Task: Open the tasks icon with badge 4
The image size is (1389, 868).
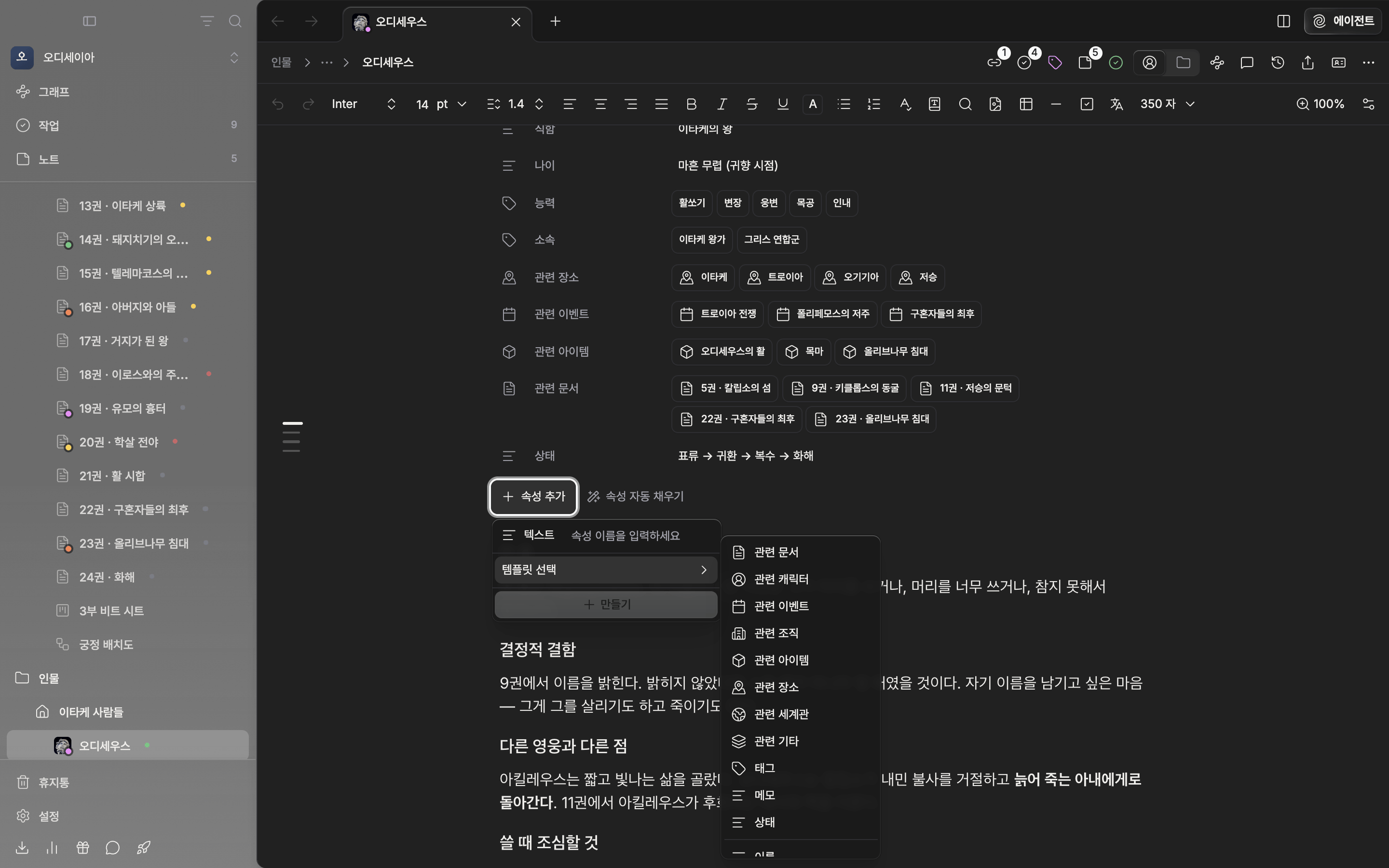Action: tap(1024, 63)
